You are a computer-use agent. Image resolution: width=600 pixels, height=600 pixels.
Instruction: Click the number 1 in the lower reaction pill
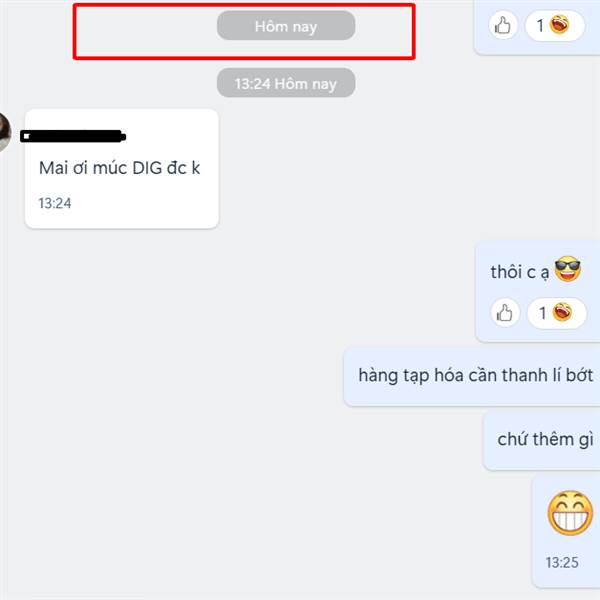543,313
